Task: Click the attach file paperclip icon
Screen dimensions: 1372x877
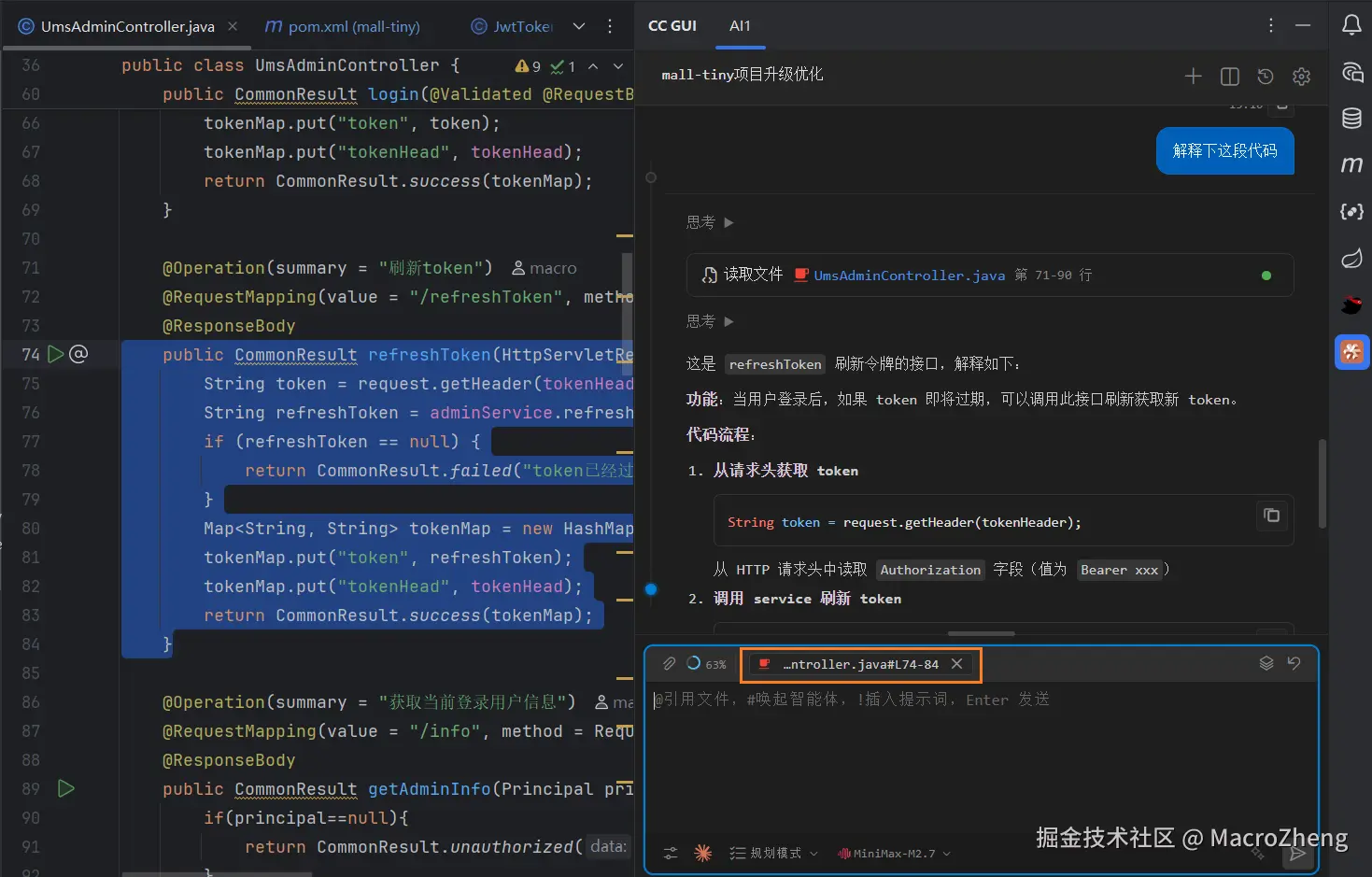Action: coord(669,664)
